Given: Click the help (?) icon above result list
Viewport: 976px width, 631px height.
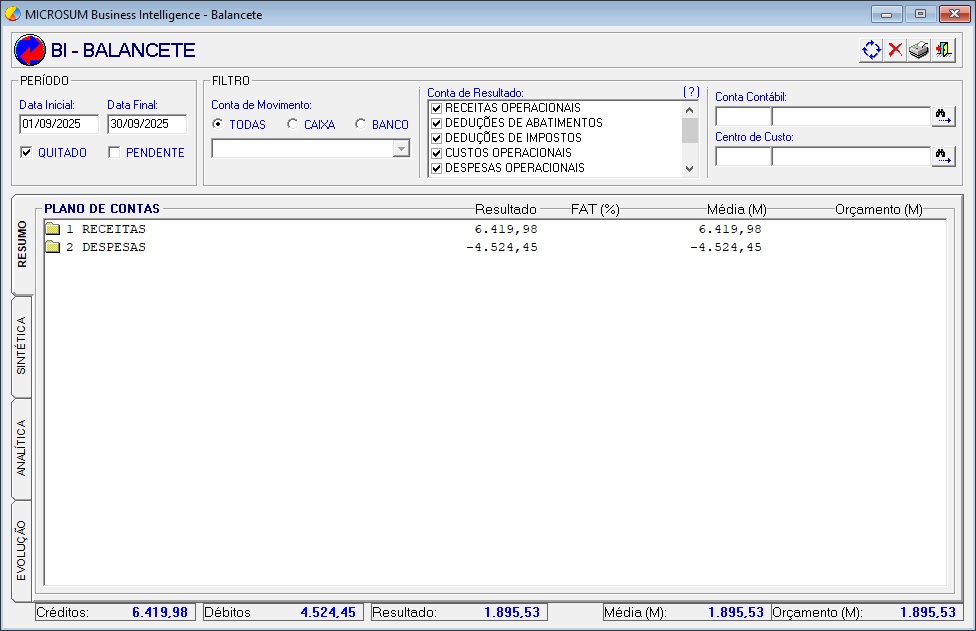Looking at the screenshot, I should (691, 92).
